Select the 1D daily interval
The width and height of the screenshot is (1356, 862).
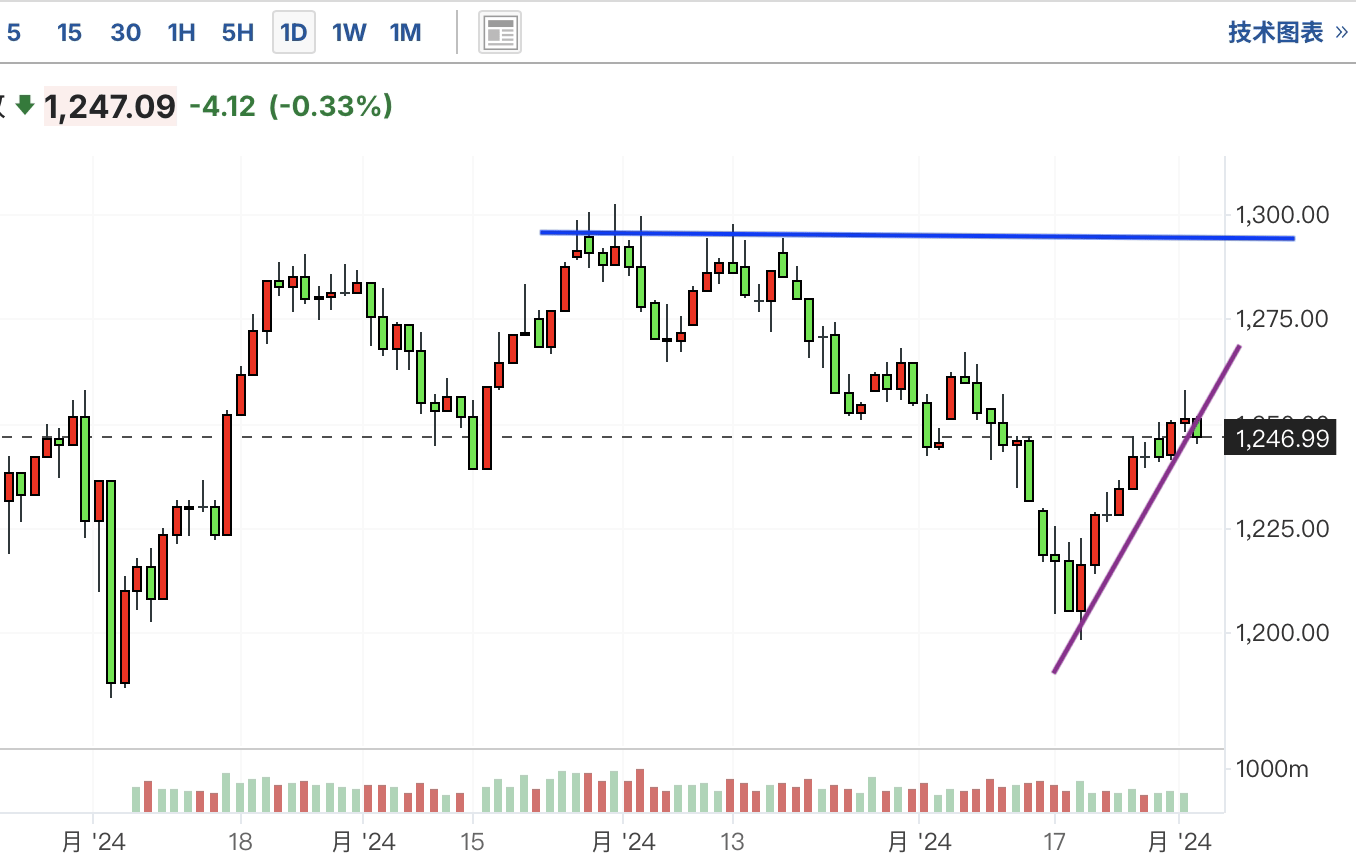(294, 33)
